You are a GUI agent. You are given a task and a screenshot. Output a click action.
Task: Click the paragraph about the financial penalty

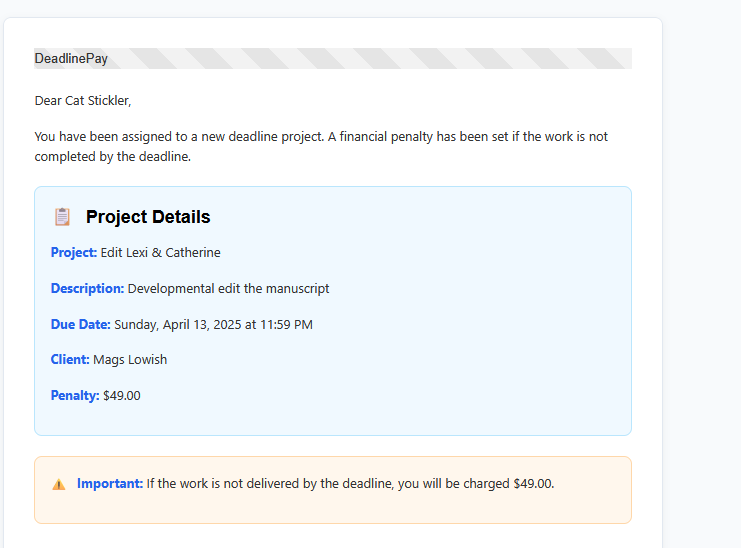(321, 146)
